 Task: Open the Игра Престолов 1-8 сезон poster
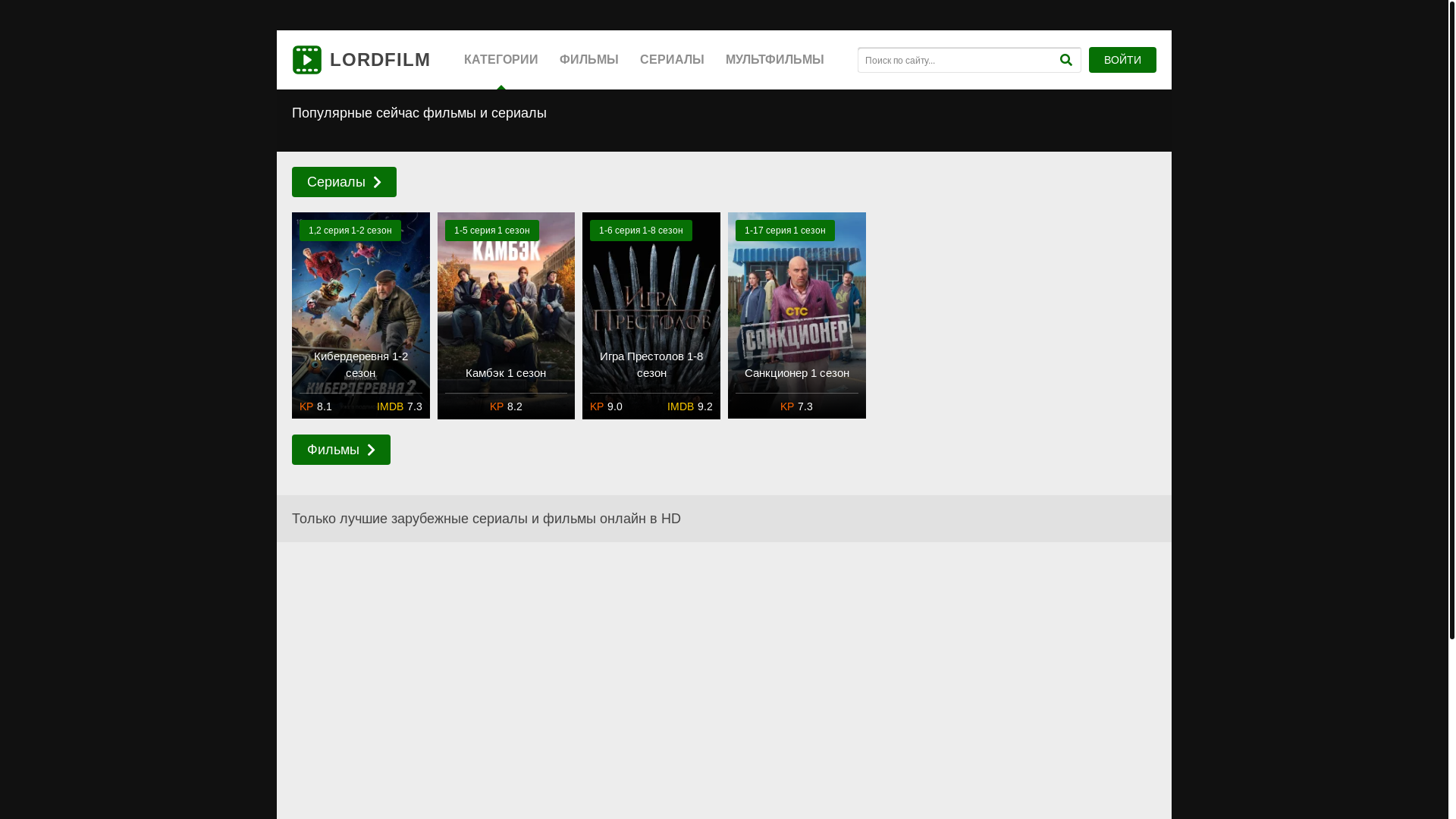coord(651,315)
